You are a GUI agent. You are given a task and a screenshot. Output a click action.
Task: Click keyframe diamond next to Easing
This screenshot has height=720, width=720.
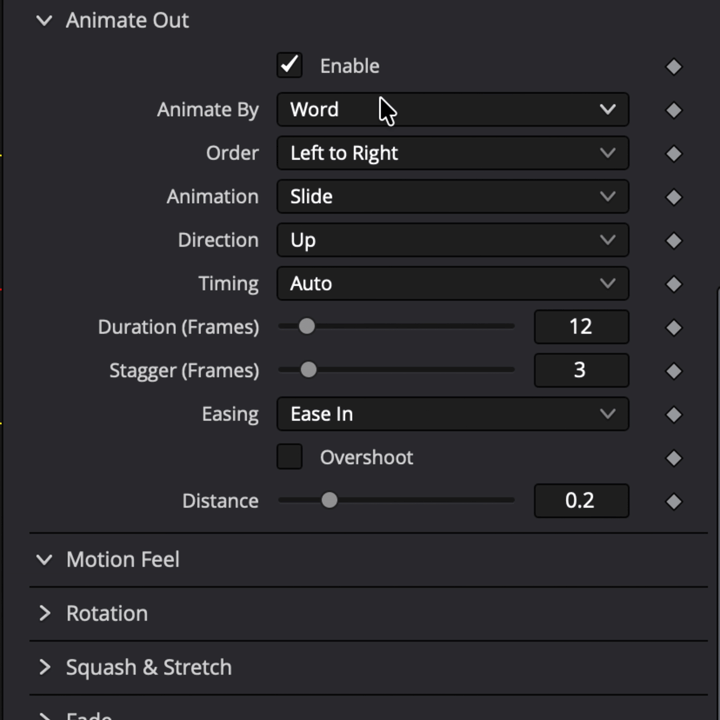click(674, 415)
